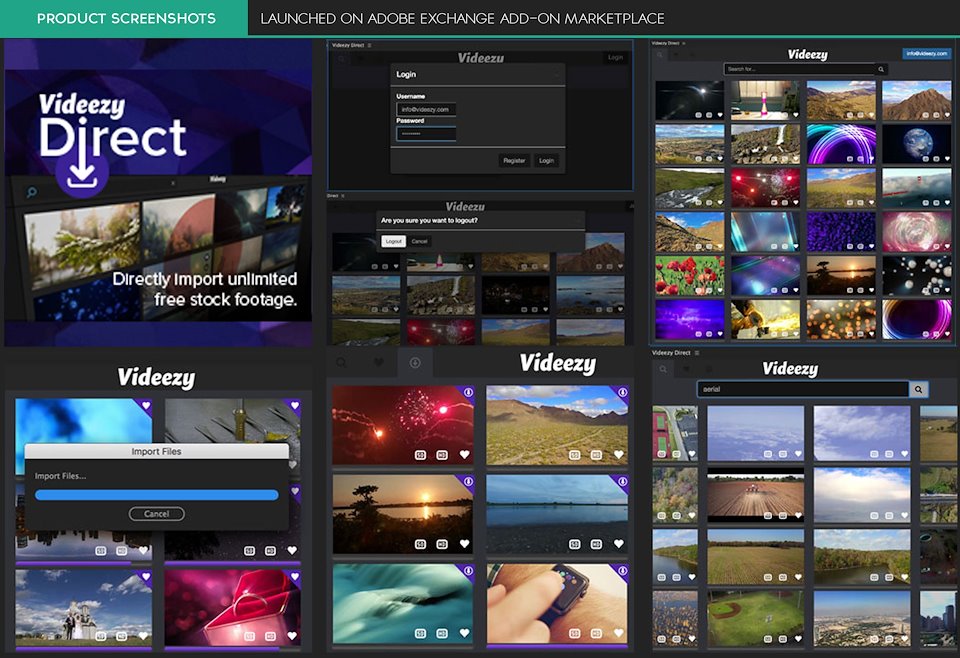Image resolution: width=960 pixels, height=658 pixels.
Task: Open the downloads tab icon above fireworks thumbnail
Action: [415, 363]
